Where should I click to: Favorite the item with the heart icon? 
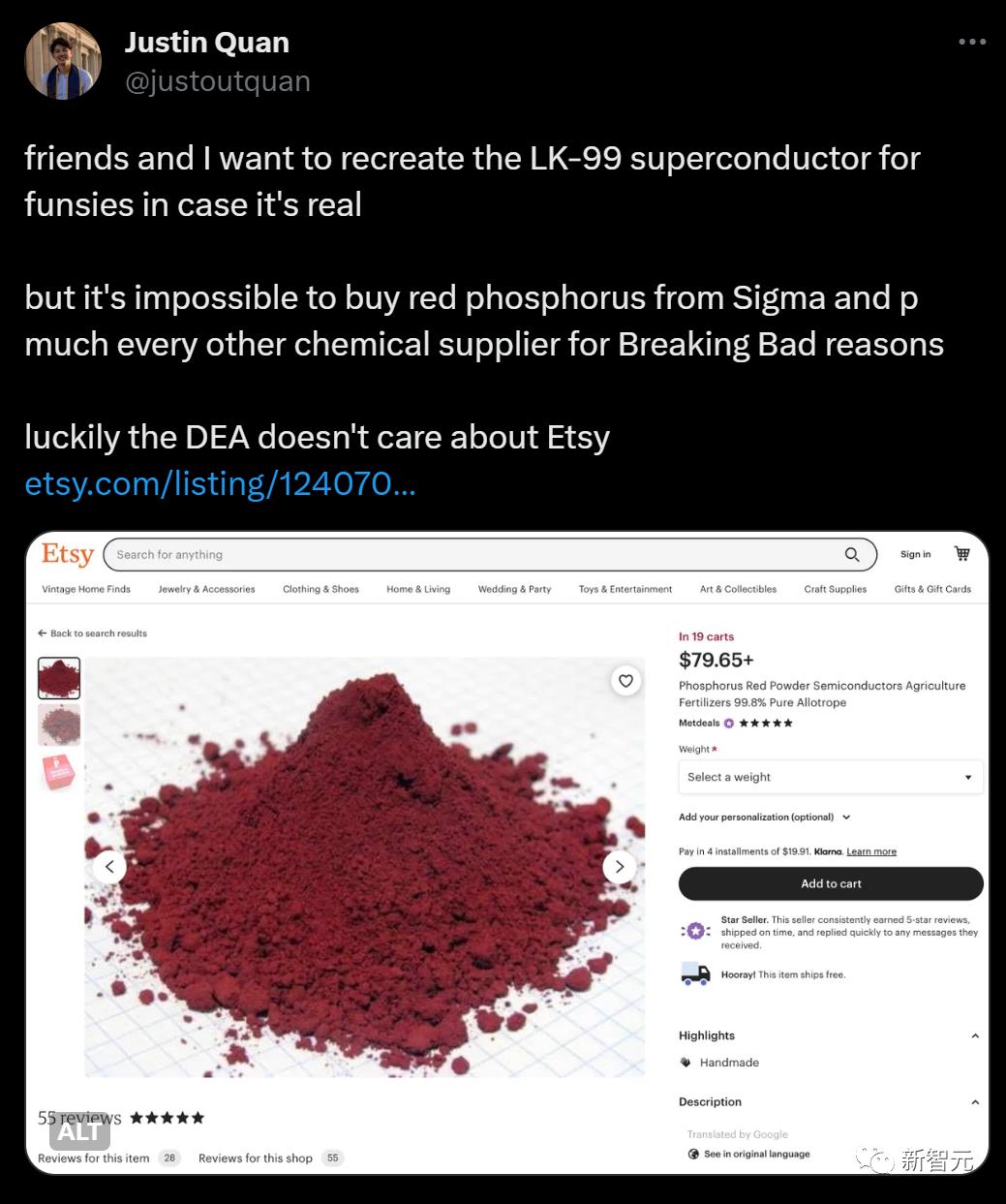point(625,681)
